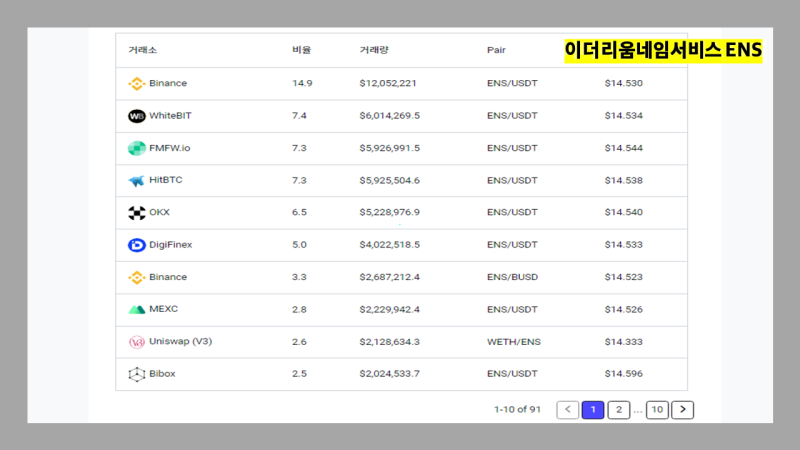
Task: Click the 14.9 ratio value
Action: (302, 83)
